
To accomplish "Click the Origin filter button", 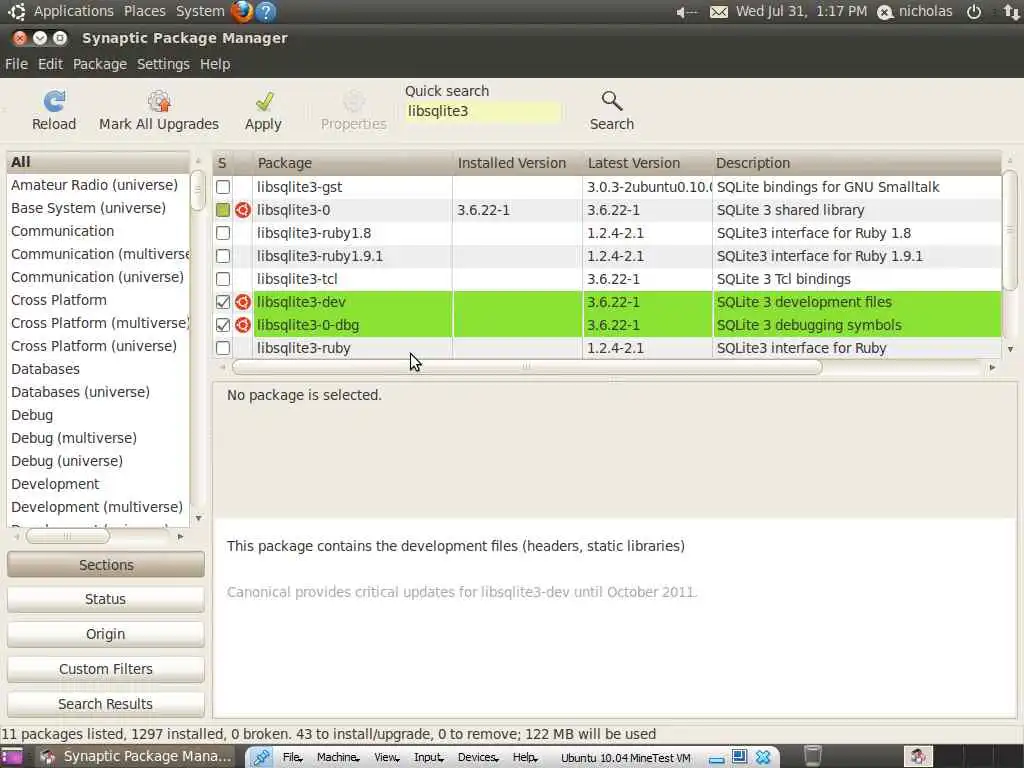I will pyautogui.click(x=106, y=634).
